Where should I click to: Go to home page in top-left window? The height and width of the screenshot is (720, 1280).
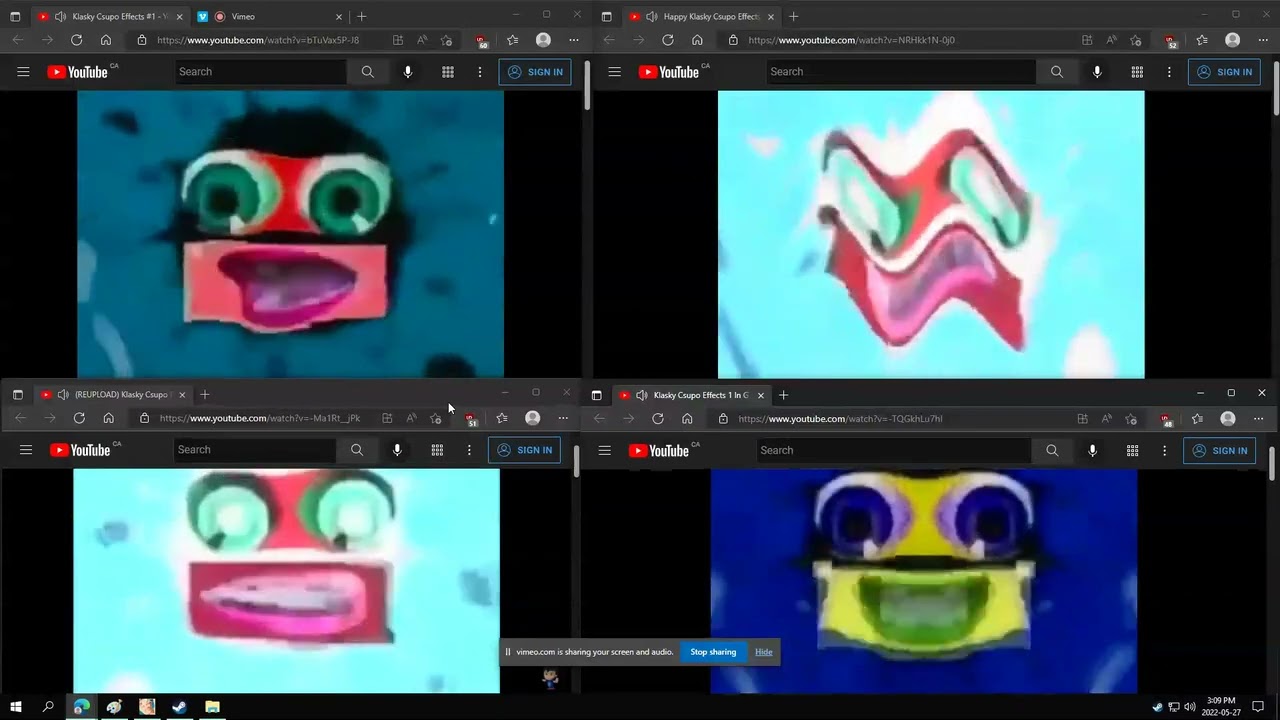point(106,40)
